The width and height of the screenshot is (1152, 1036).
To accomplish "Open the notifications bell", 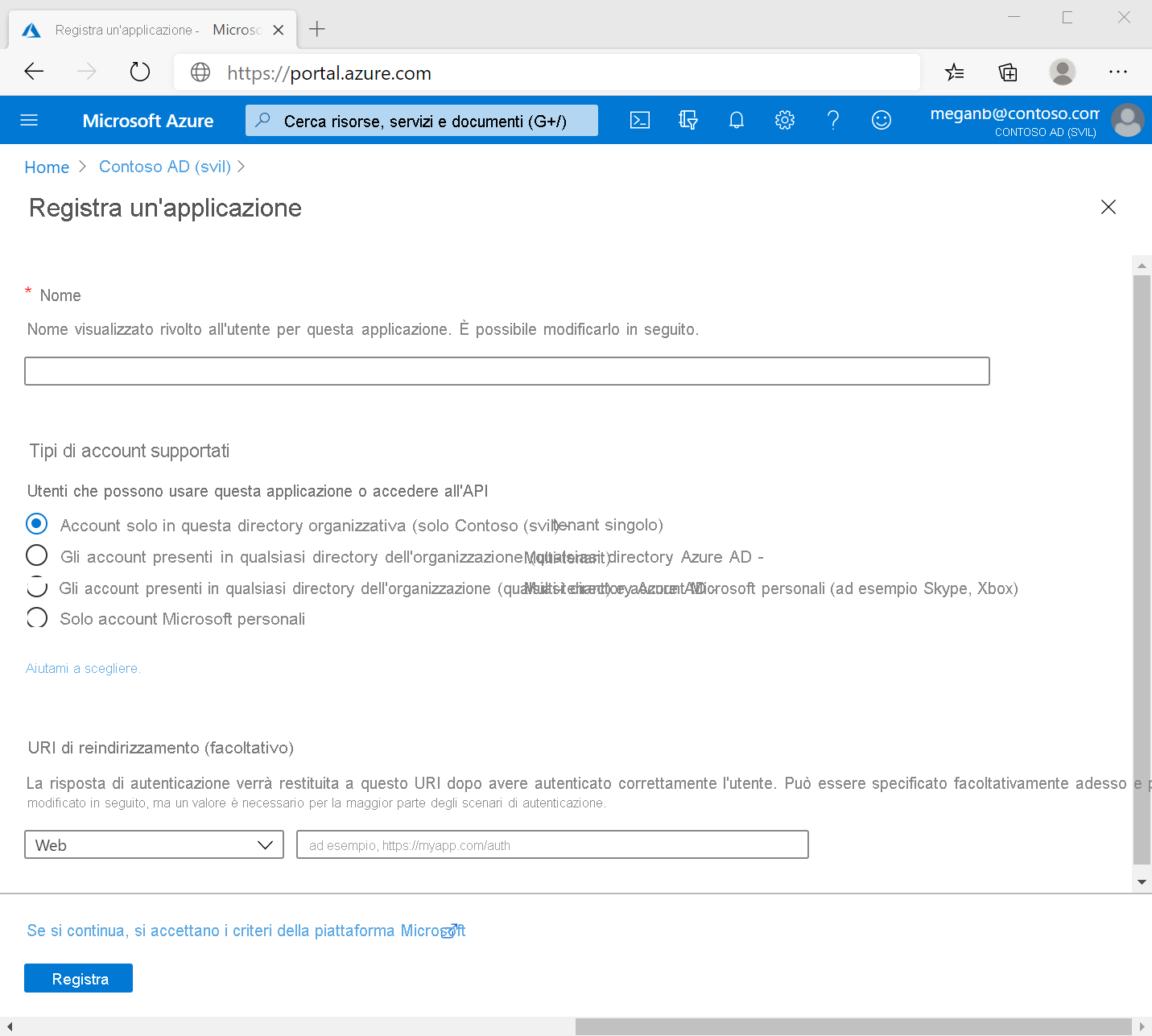I will 736,119.
